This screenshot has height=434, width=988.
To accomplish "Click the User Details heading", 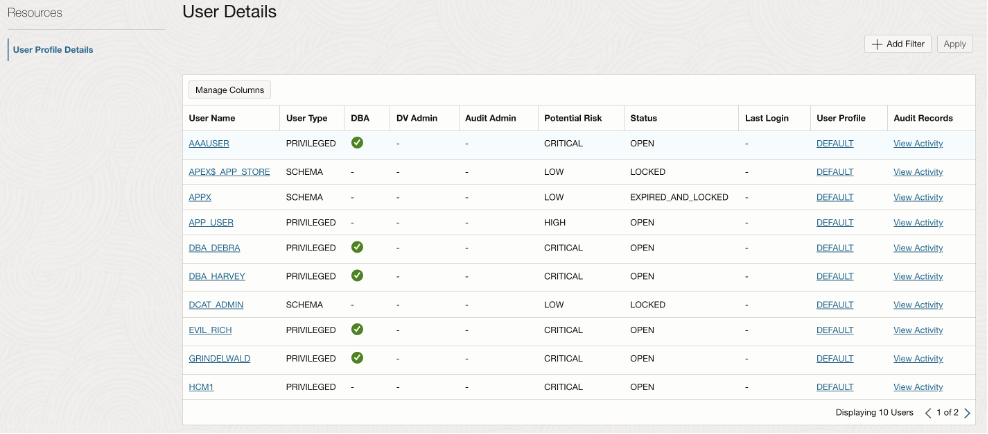I will (x=229, y=11).
